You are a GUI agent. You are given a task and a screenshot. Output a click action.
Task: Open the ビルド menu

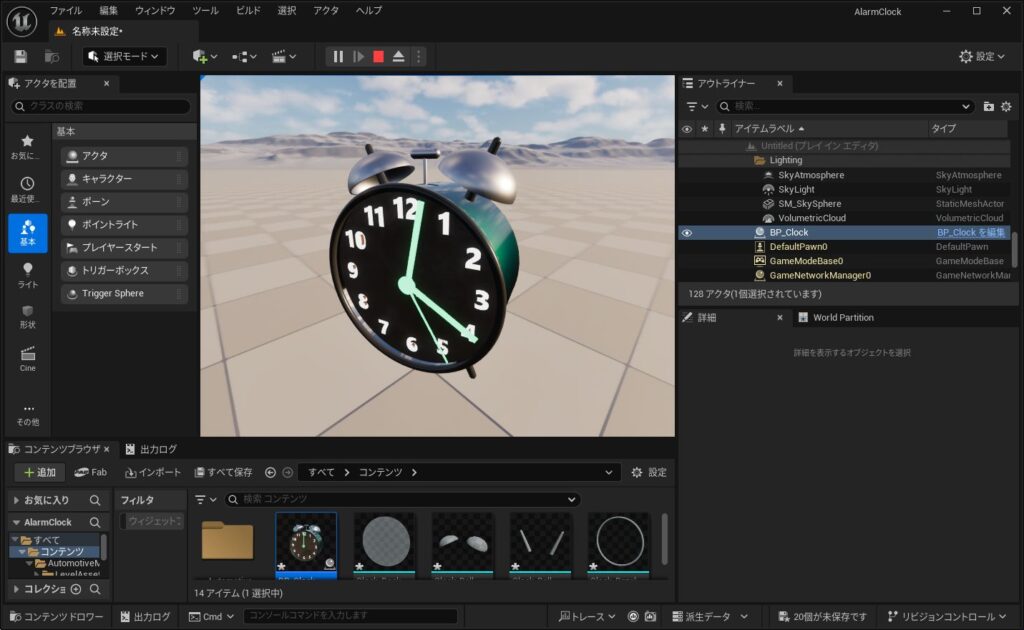point(248,10)
